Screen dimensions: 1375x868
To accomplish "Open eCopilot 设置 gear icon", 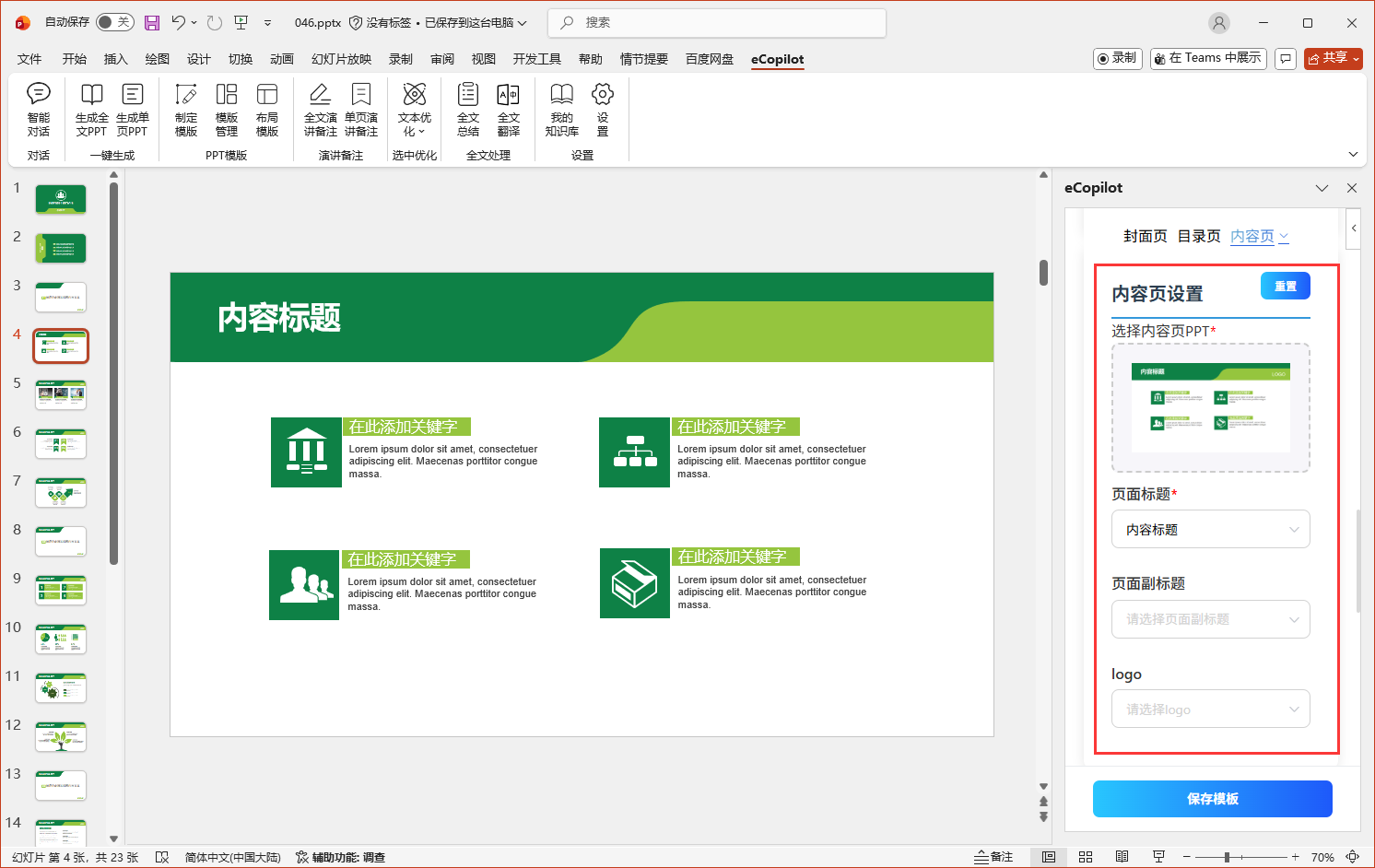I will click(x=603, y=110).
